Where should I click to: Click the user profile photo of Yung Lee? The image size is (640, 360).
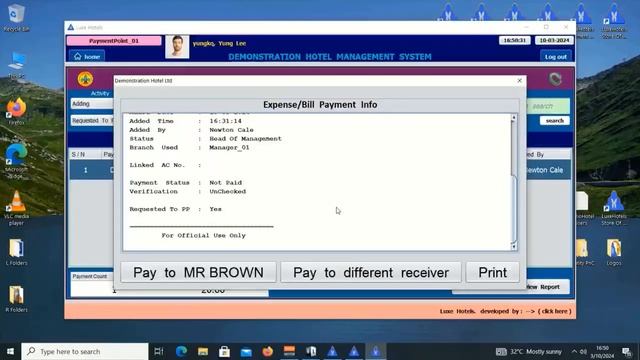pos(177,47)
